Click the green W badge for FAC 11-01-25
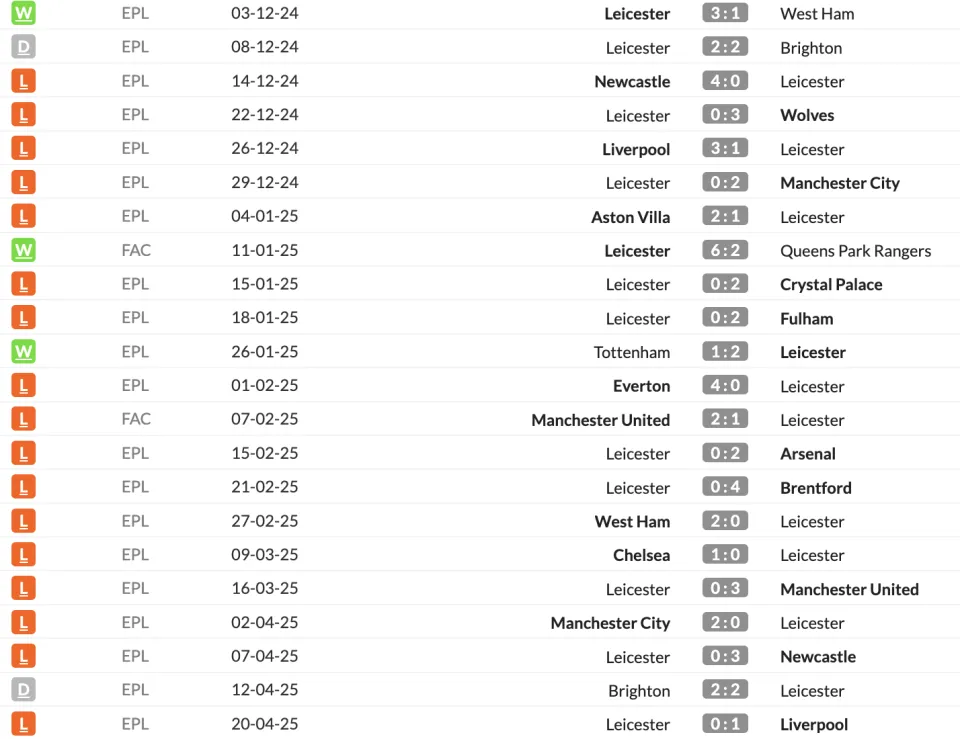960x739 pixels. 23,250
